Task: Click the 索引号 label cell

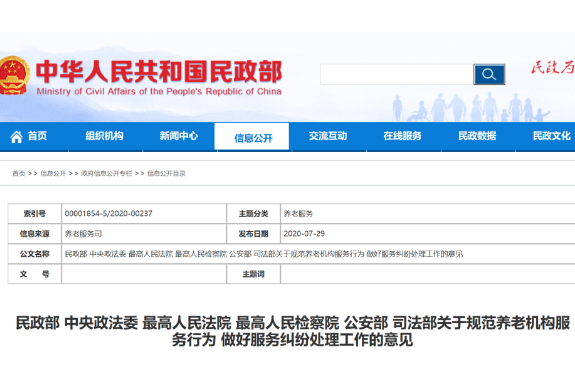Action: [35, 213]
